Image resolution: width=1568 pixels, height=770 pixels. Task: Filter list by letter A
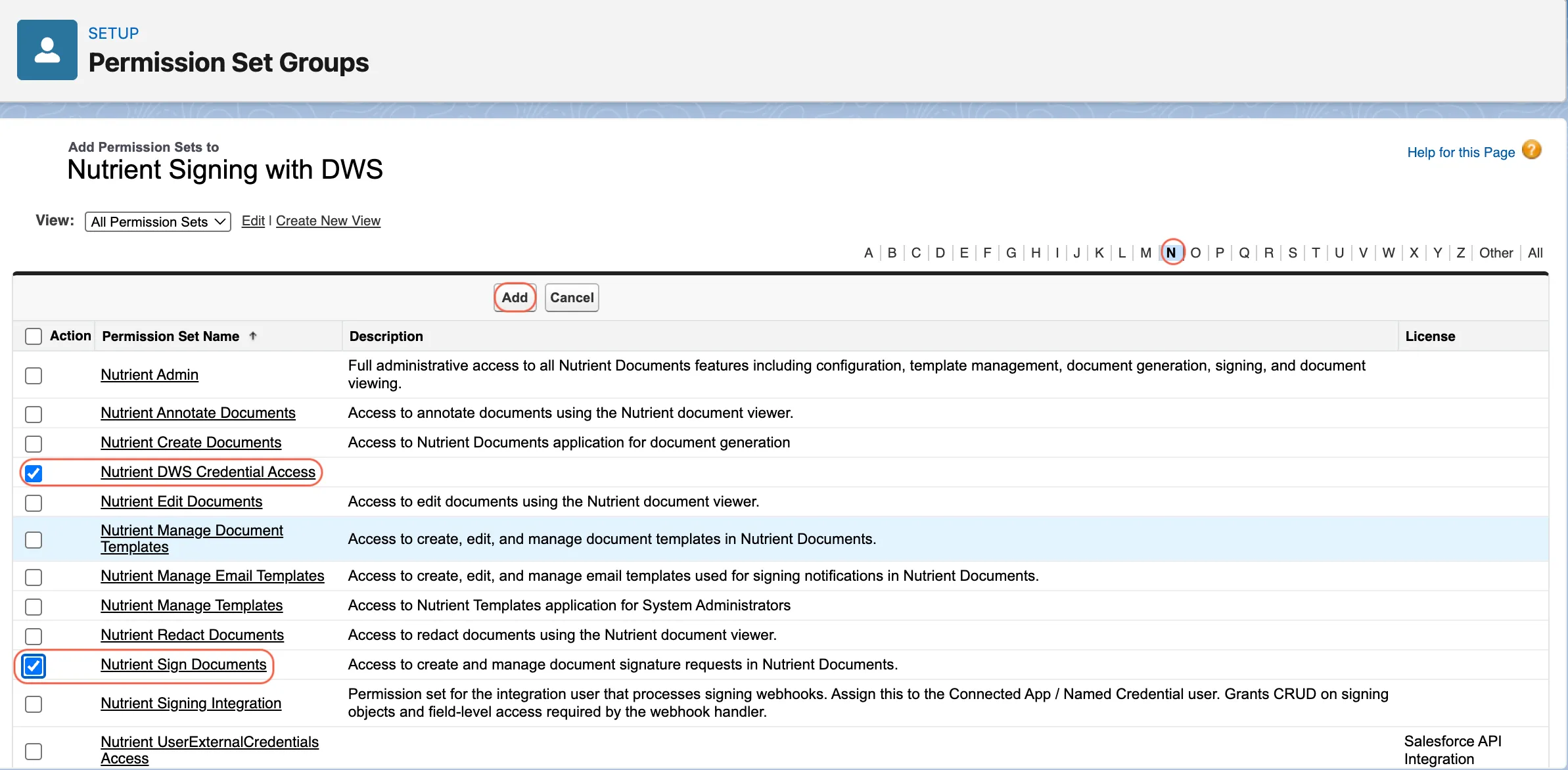868,253
